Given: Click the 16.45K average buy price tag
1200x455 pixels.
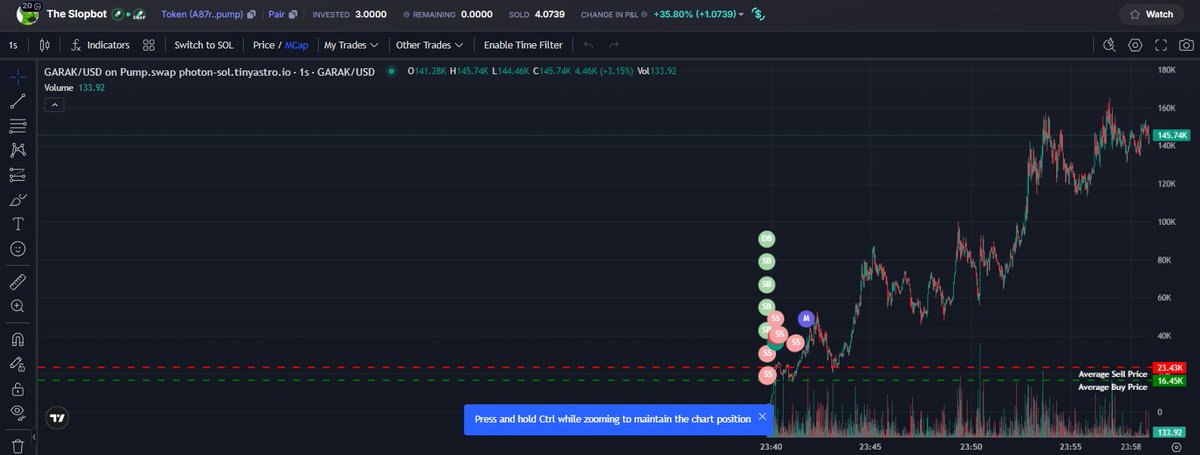Looking at the screenshot, I should (x=1169, y=380).
